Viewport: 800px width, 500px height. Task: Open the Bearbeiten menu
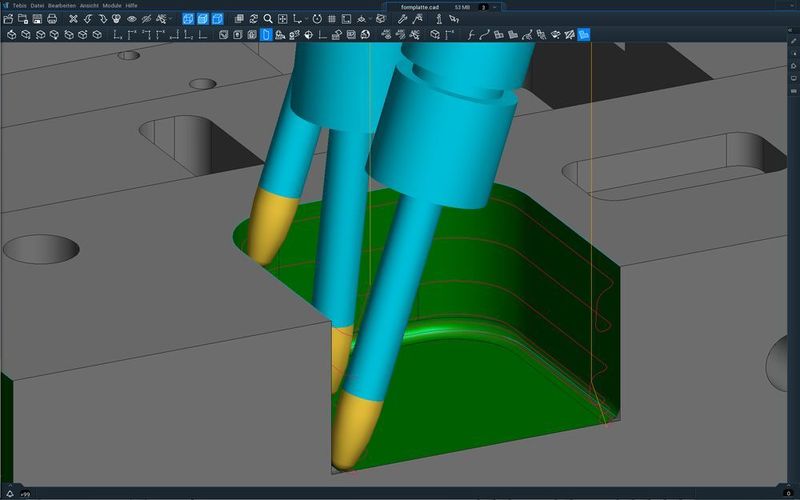pos(62,6)
